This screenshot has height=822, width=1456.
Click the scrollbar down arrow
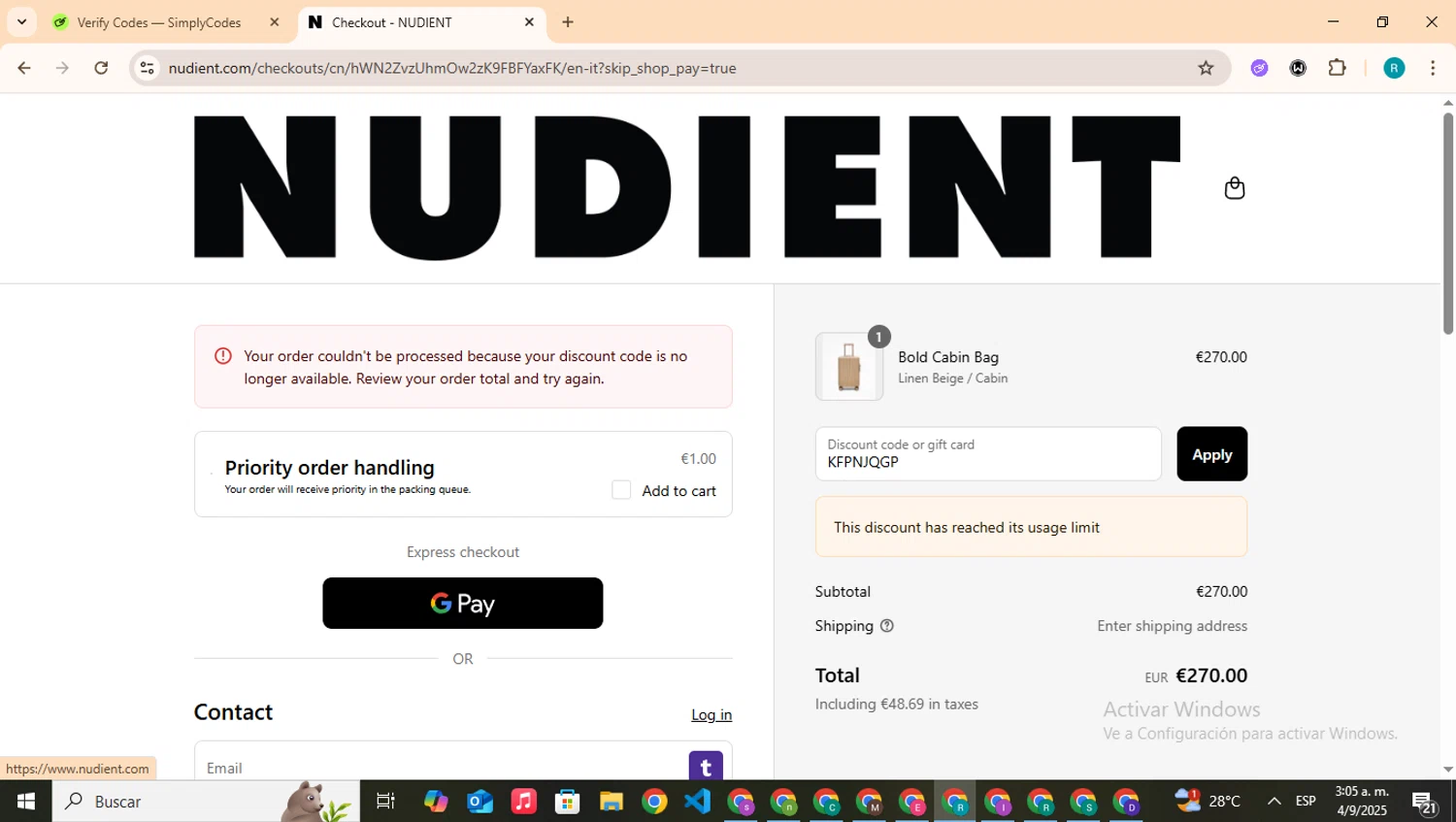[x=1447, y=770]
